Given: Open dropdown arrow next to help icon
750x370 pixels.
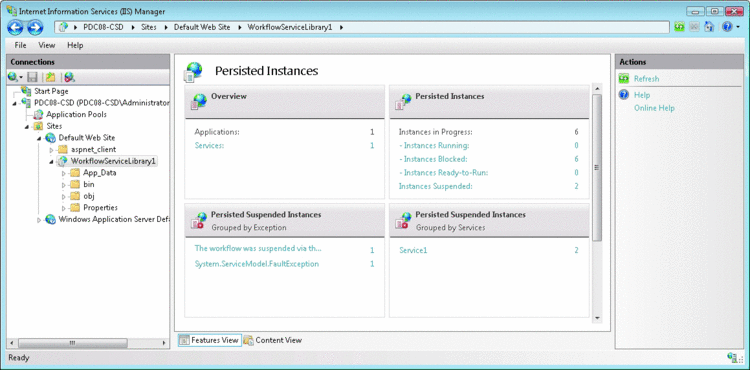Looking at the screenshot, I should pos(738,27).
